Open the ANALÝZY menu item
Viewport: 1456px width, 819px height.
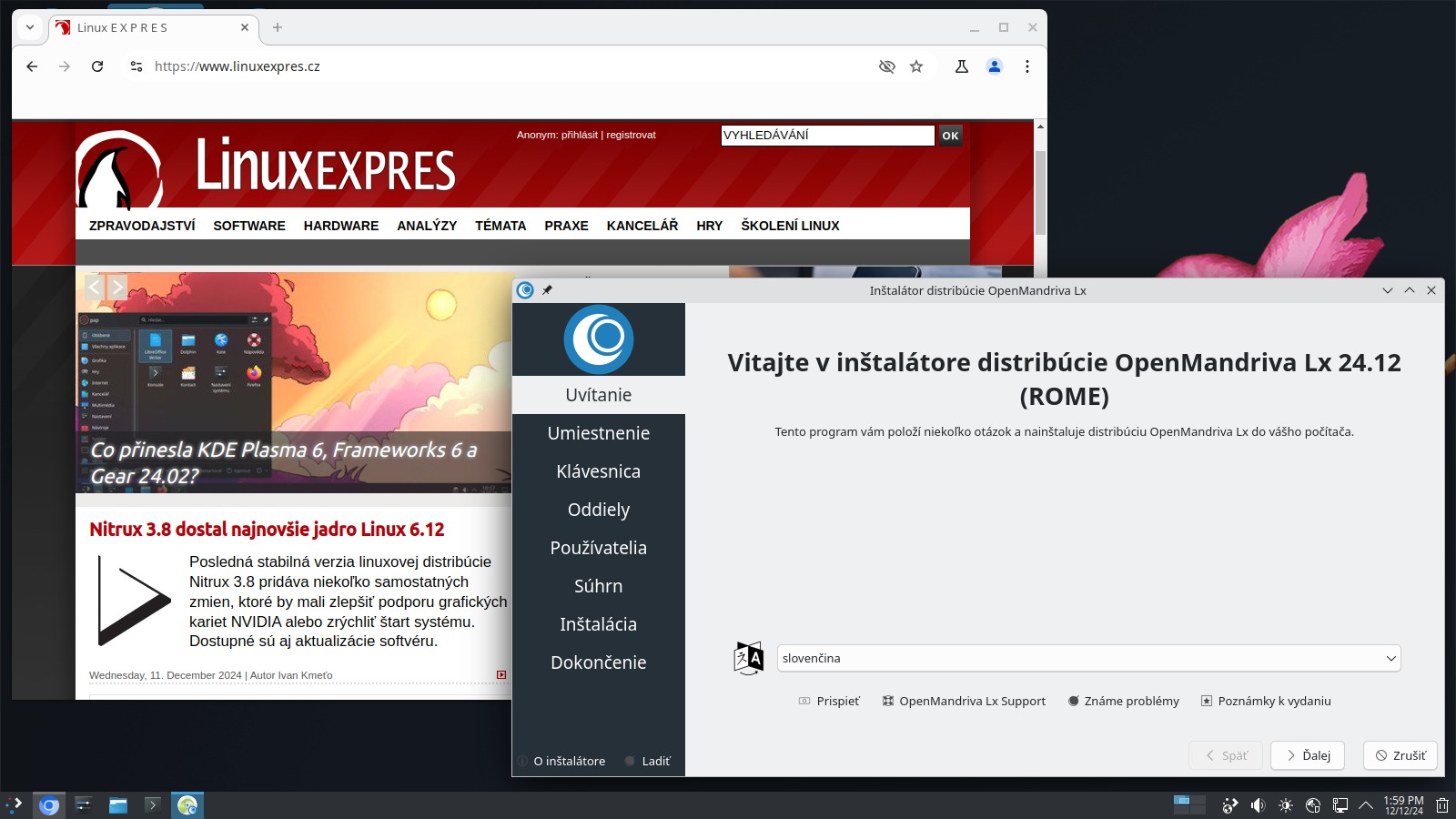(427, 226)
